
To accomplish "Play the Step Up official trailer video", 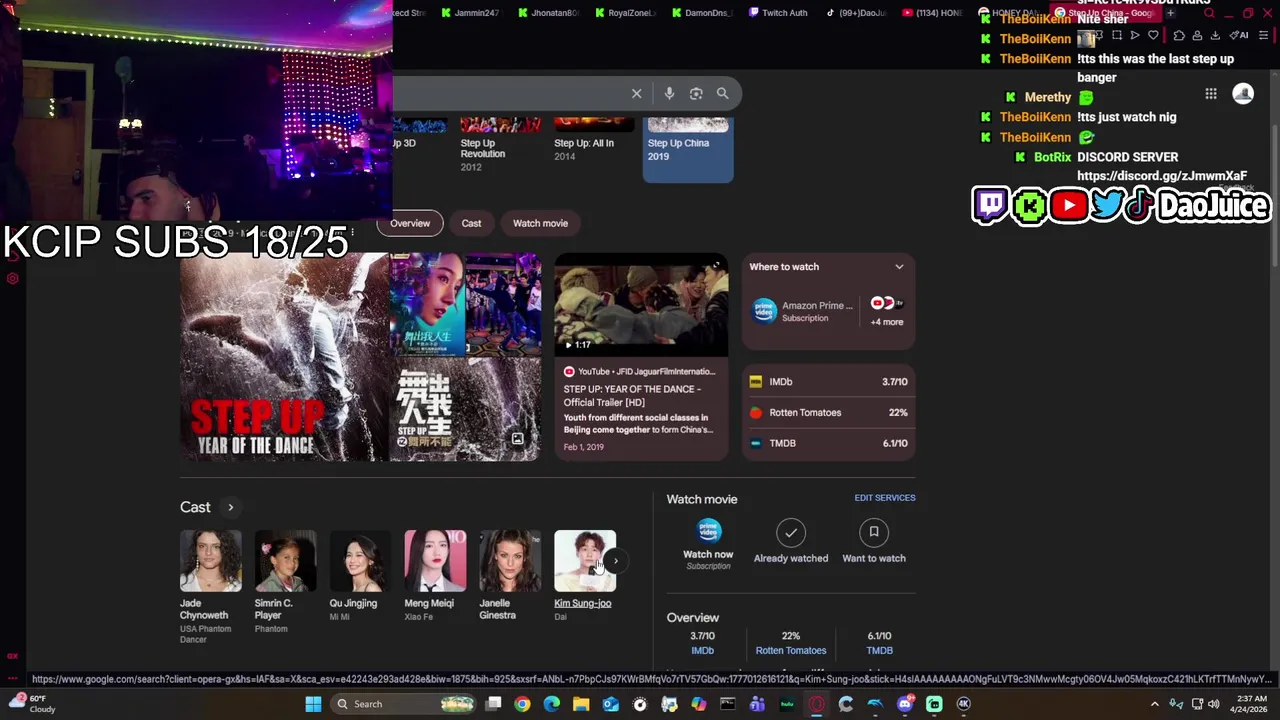I will pyautogui.click(x=641, y=305).
